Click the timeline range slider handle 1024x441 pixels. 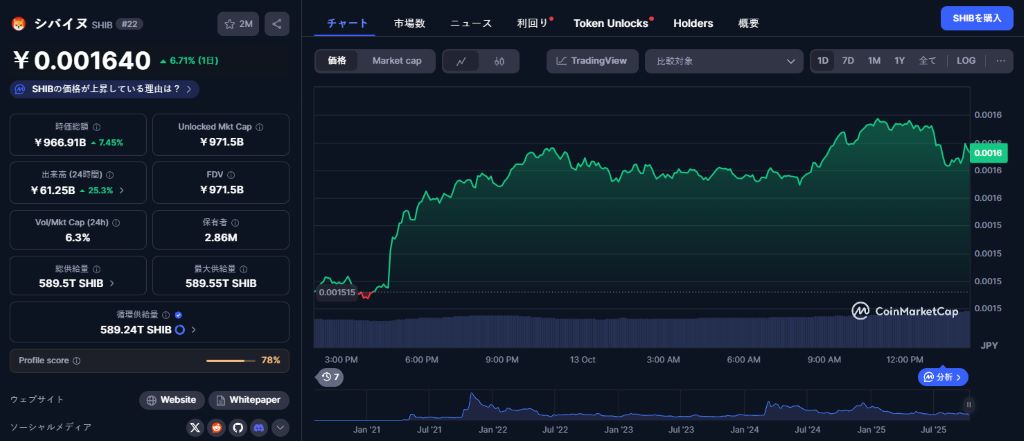coord(968,404)
